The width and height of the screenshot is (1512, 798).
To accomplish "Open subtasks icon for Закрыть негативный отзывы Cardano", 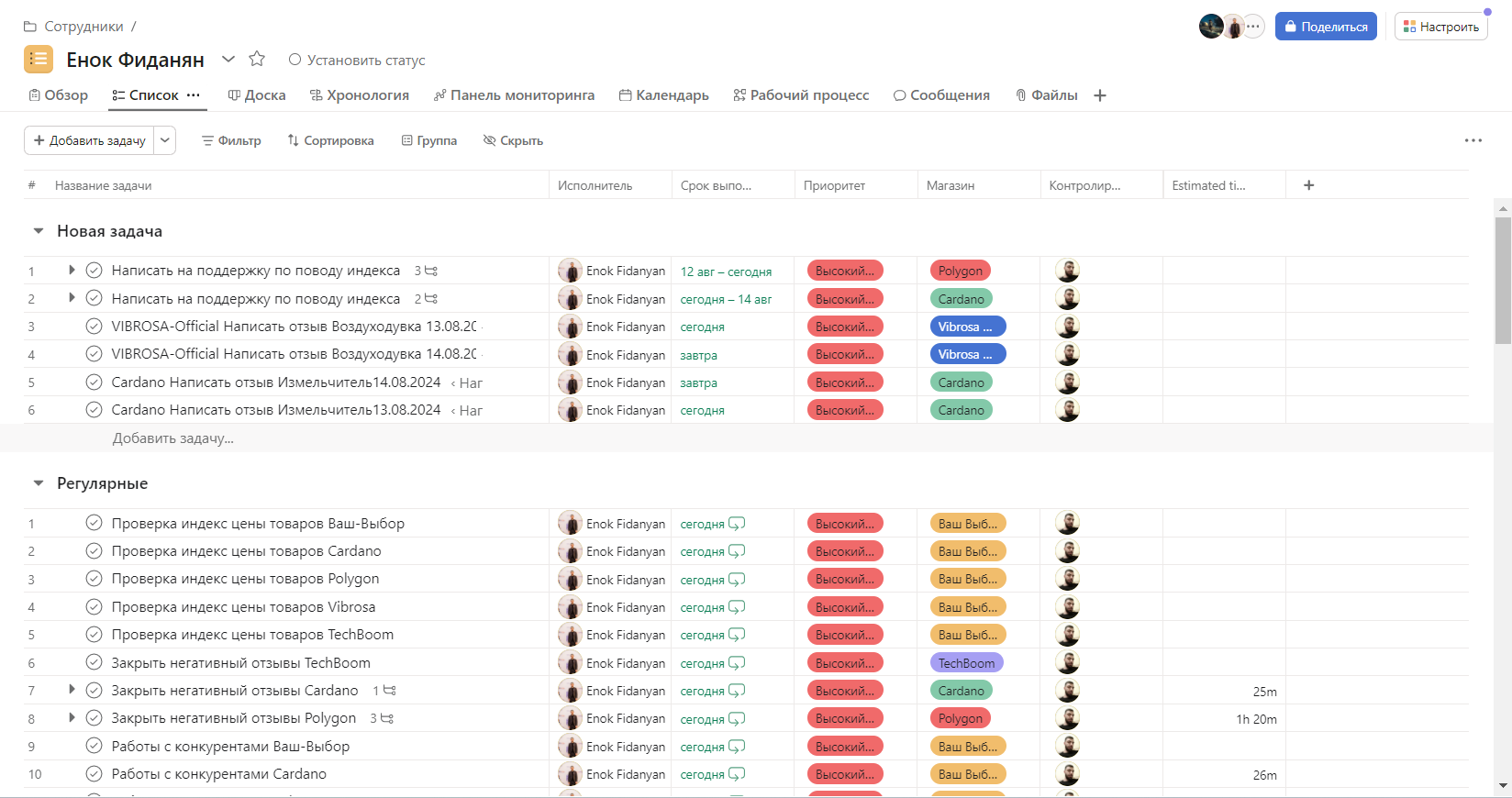I will pos(390,691).
